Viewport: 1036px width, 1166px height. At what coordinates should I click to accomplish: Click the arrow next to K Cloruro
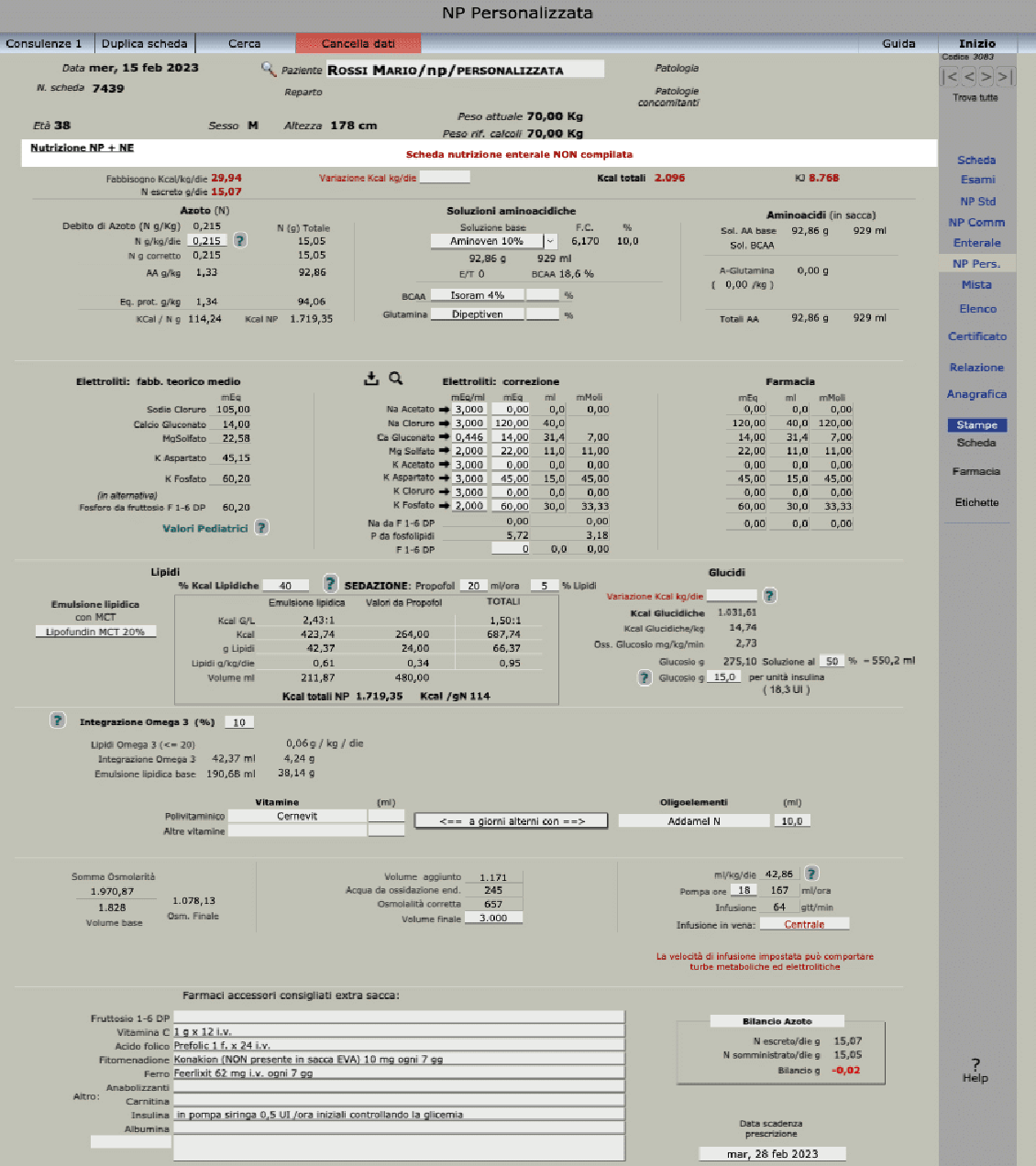coord(445,492)
